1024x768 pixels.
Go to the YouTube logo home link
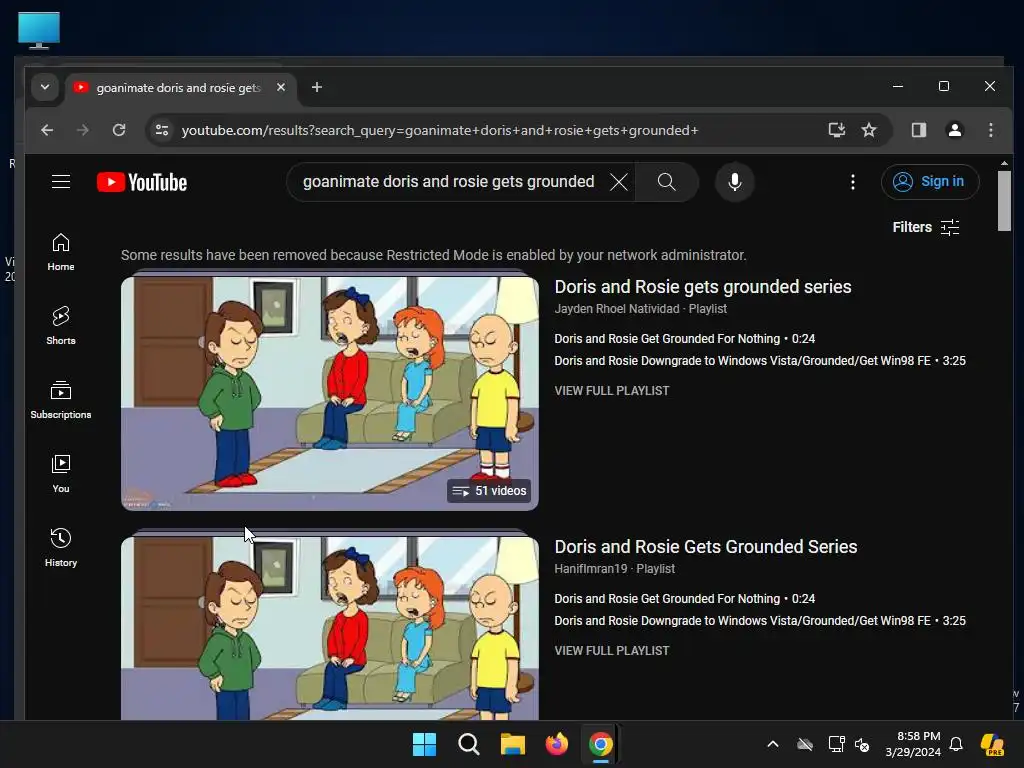pyautogui.click(x=142, y=182)
